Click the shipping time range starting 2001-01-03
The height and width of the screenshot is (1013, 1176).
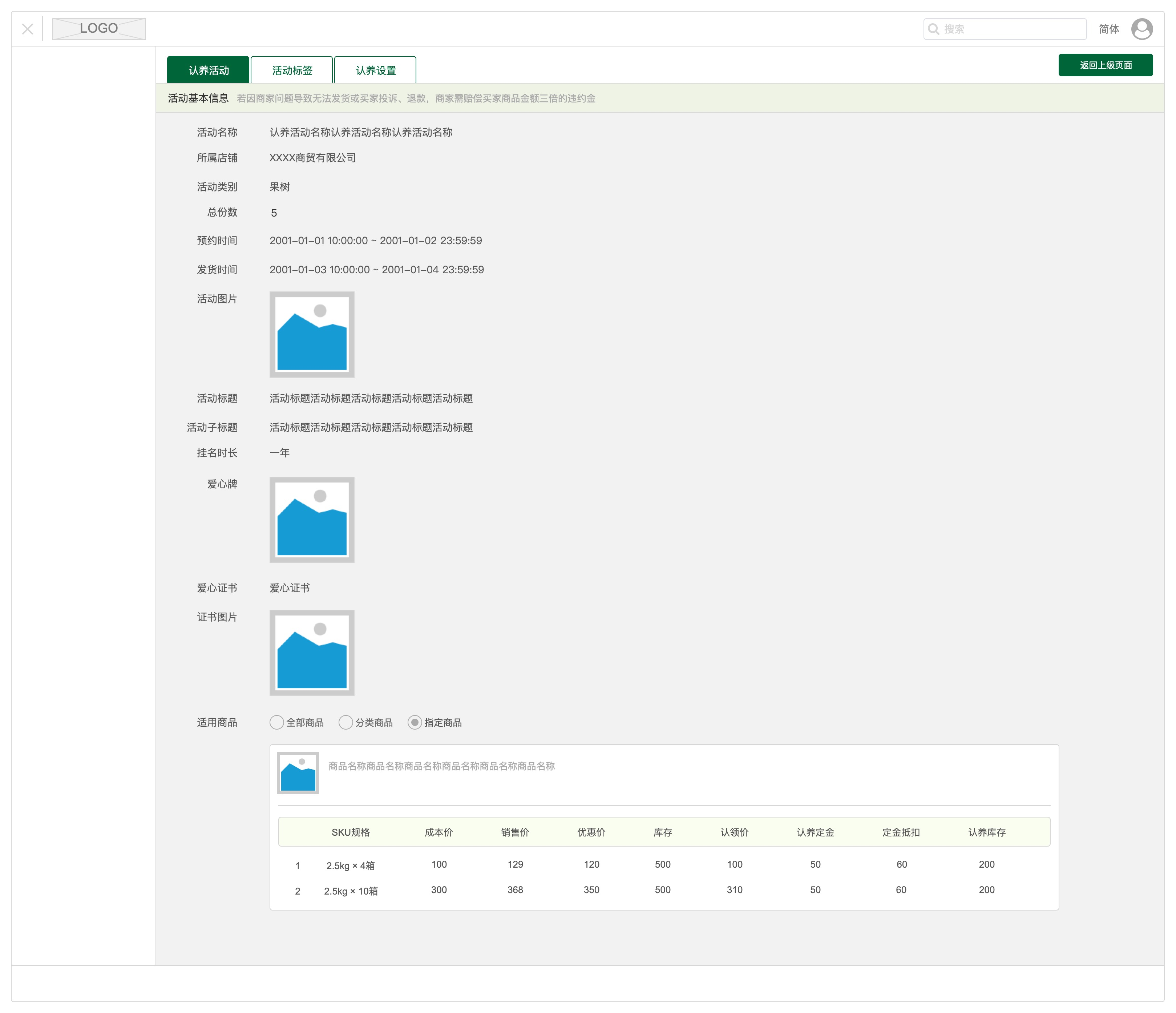point(376,270)
